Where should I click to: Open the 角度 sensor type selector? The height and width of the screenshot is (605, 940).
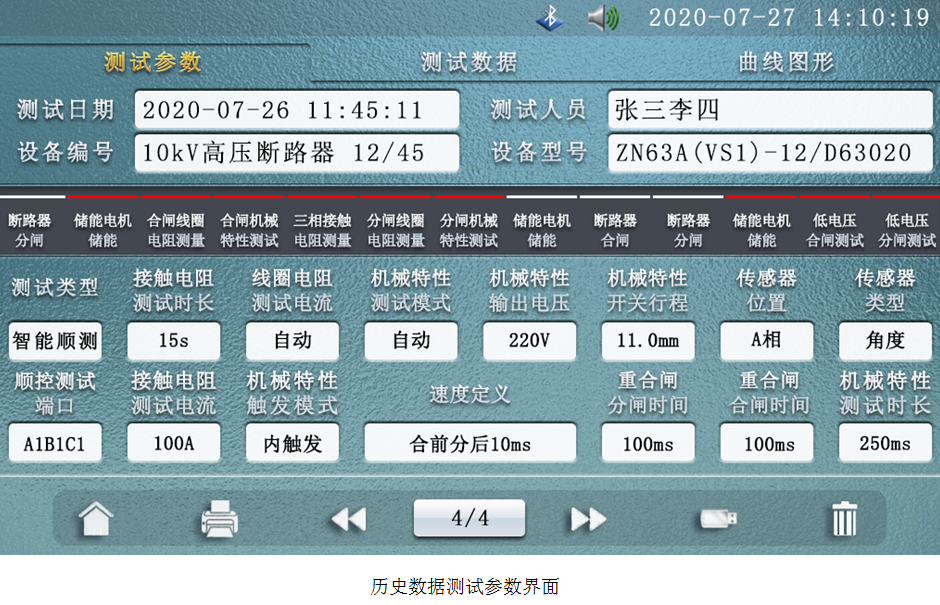(885, 341)
